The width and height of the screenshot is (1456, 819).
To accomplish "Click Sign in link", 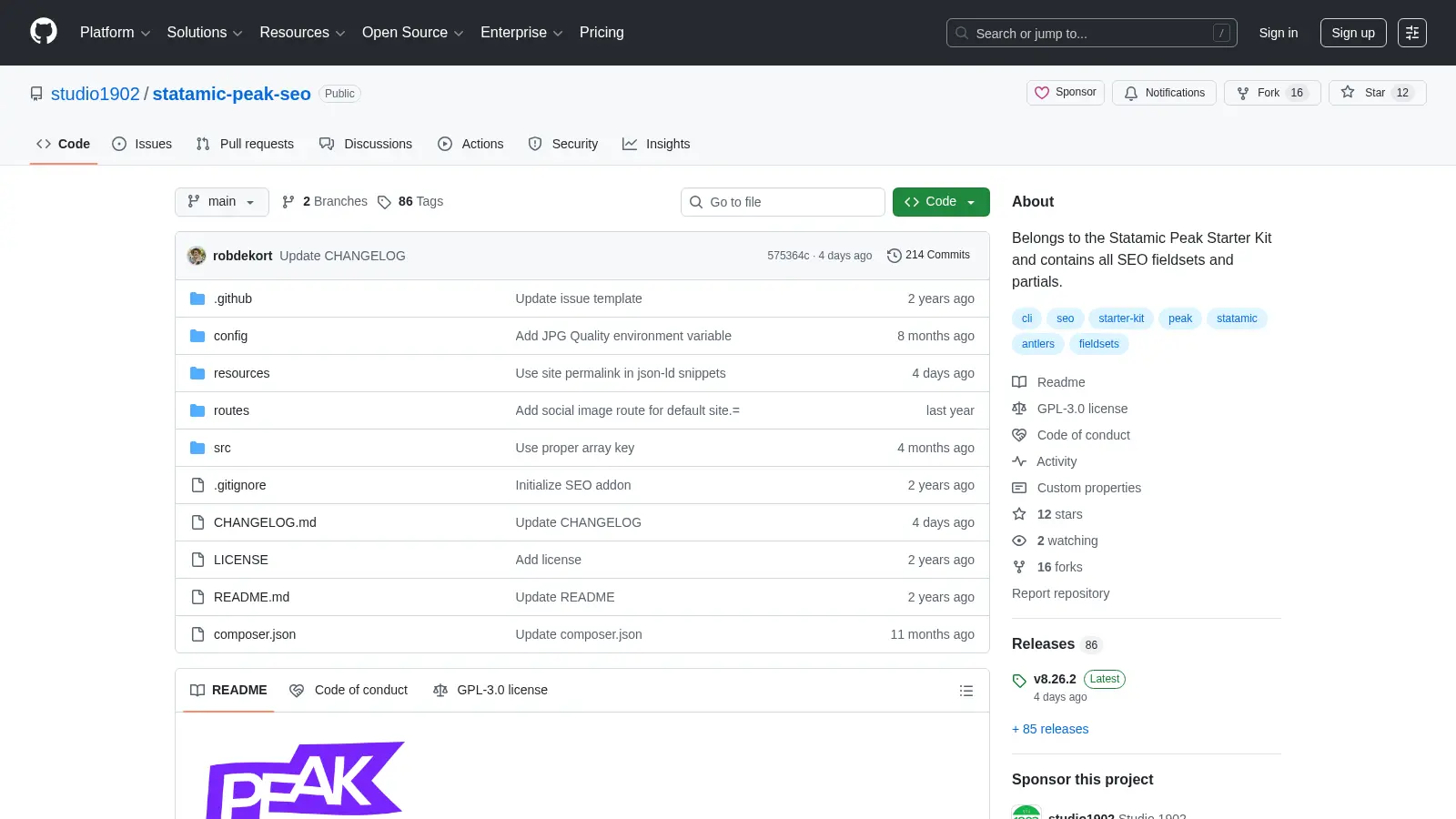I will click(1279, 33).
